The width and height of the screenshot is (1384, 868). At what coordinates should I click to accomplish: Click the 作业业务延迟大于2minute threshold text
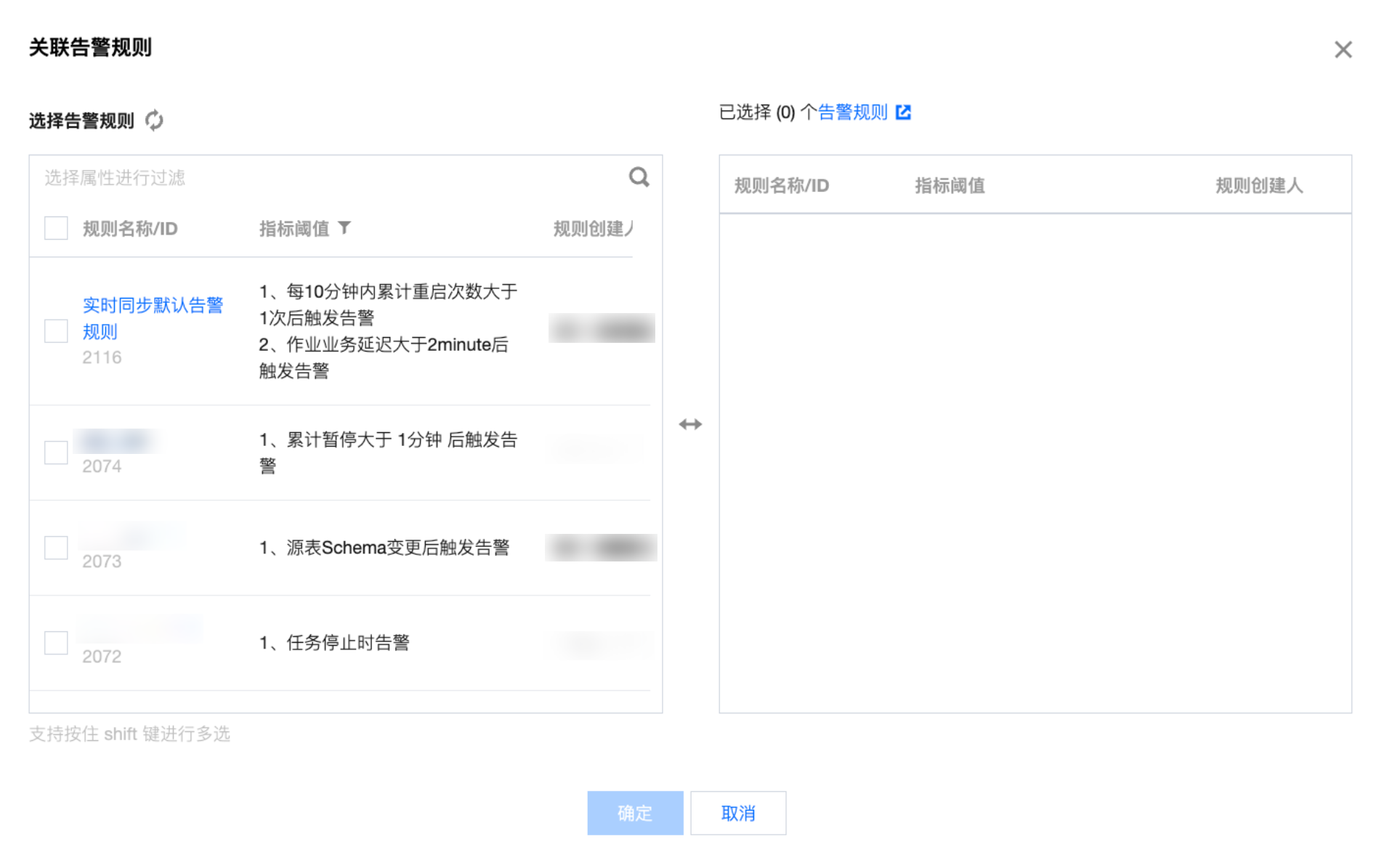click(x=384, y=357)
